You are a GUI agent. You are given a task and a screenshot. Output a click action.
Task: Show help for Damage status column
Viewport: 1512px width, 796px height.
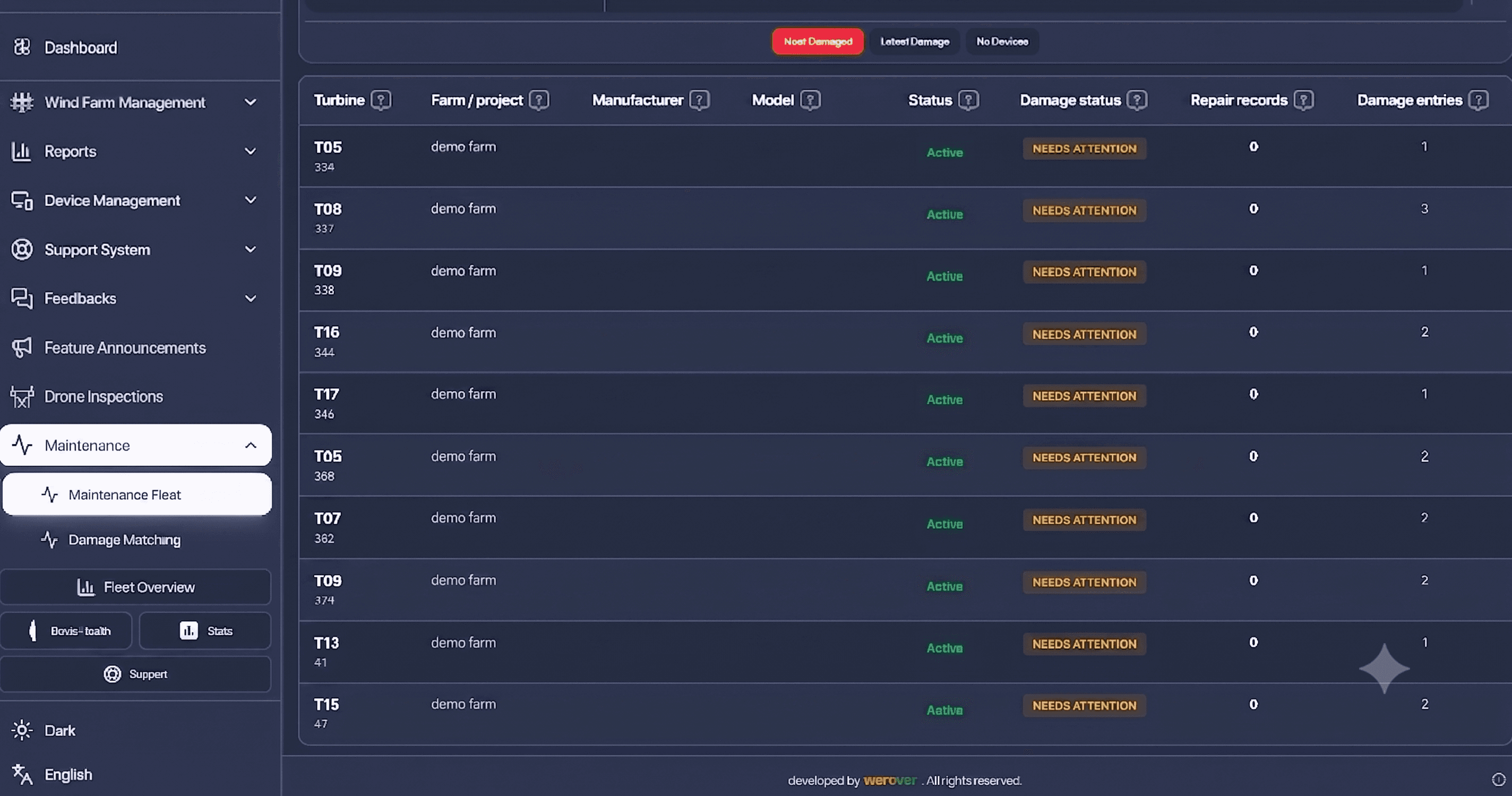click(x=1137, y=100)
